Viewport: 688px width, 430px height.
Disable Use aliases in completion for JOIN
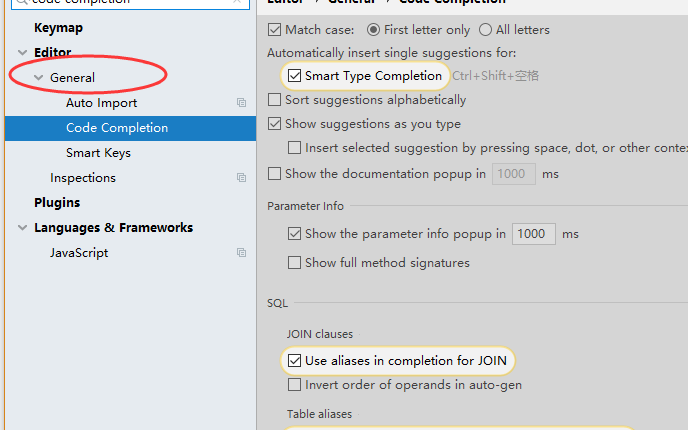point(295,360)
